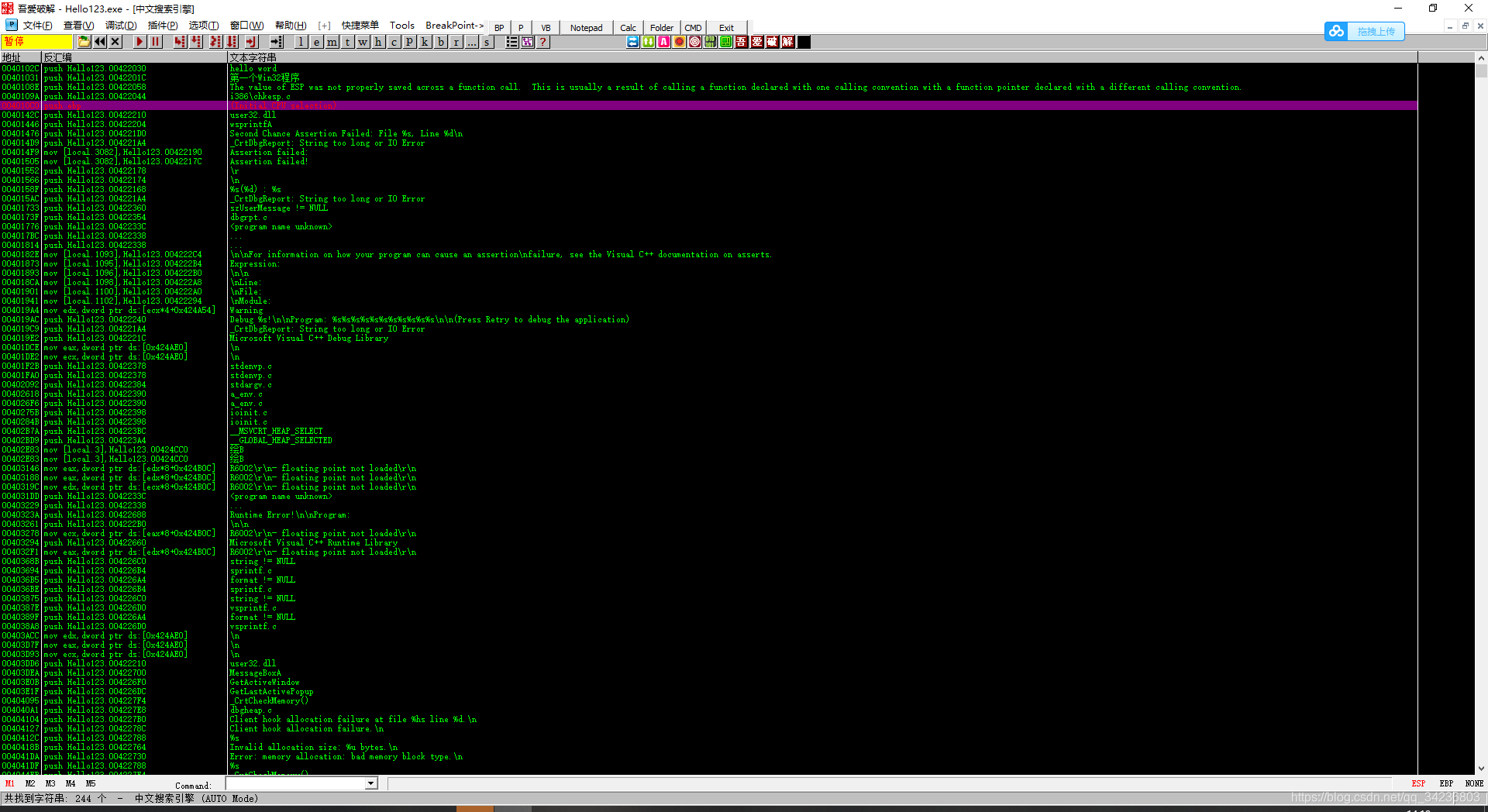Click the Close program X icon
Screen dimensions: 1488x812
coord(115,42)
